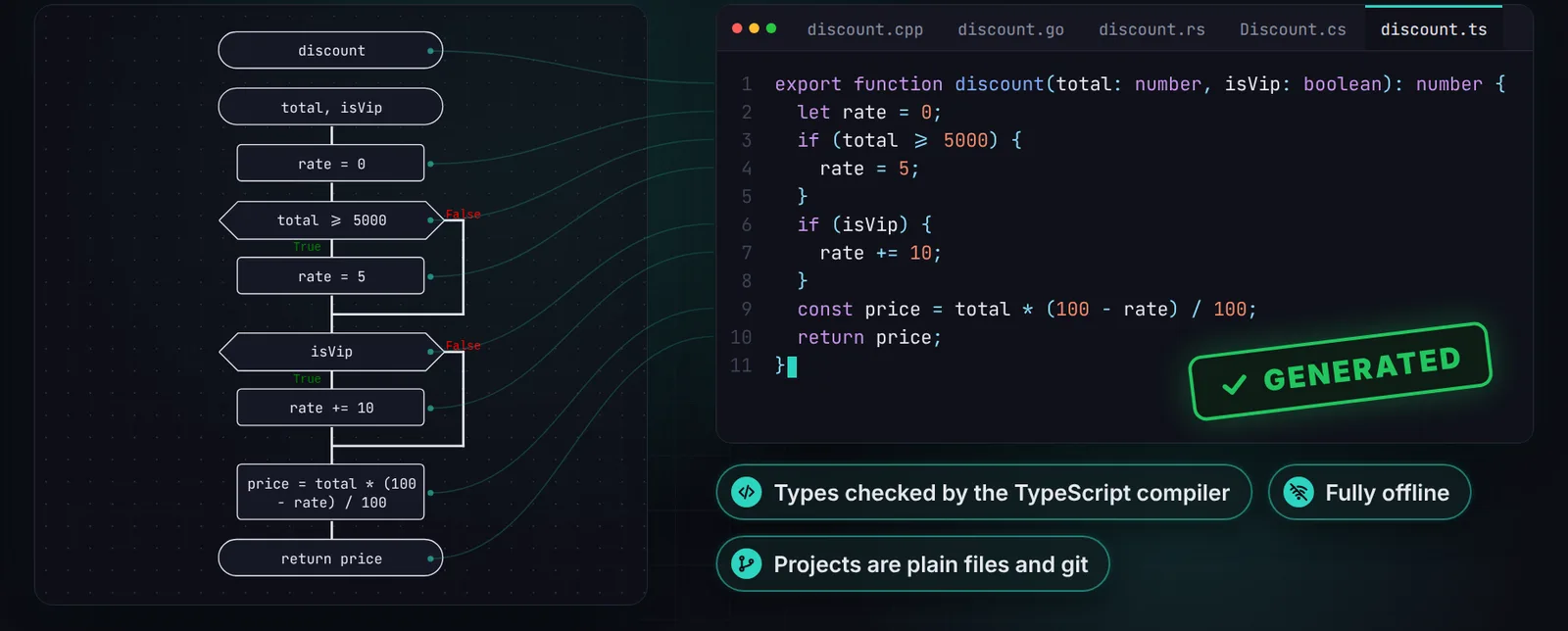Click the 'Fully offline' pill

[x=1369, y=492]
